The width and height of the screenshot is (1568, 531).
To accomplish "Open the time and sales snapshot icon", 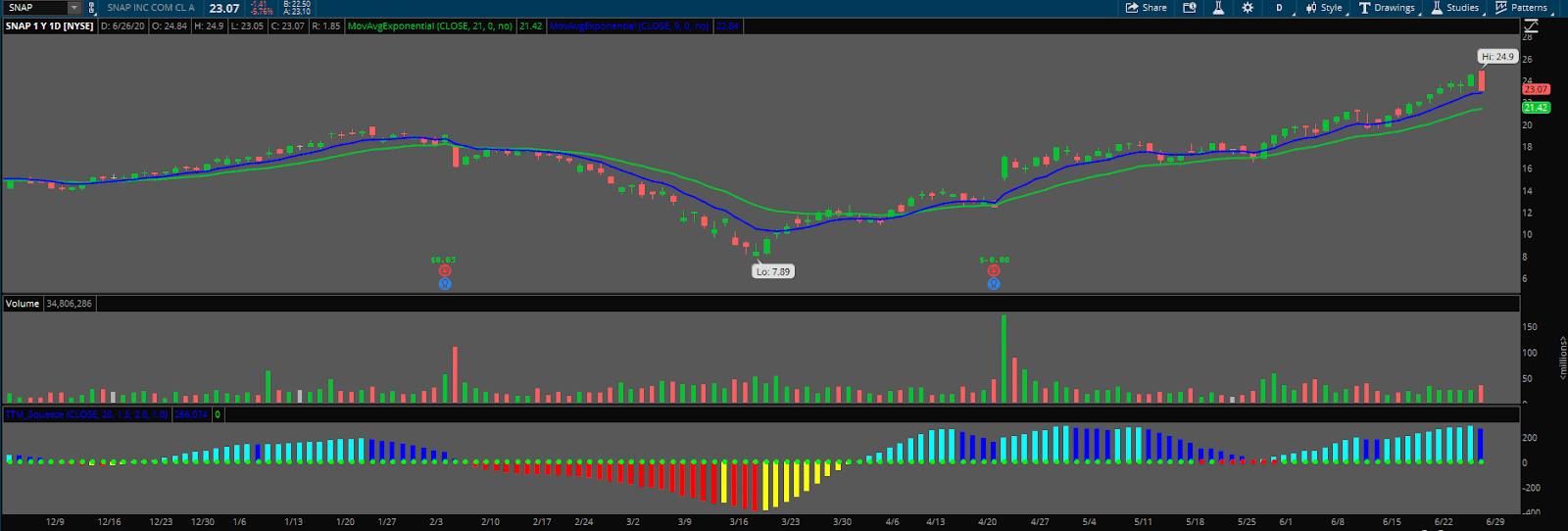I will click(1190, 8).
